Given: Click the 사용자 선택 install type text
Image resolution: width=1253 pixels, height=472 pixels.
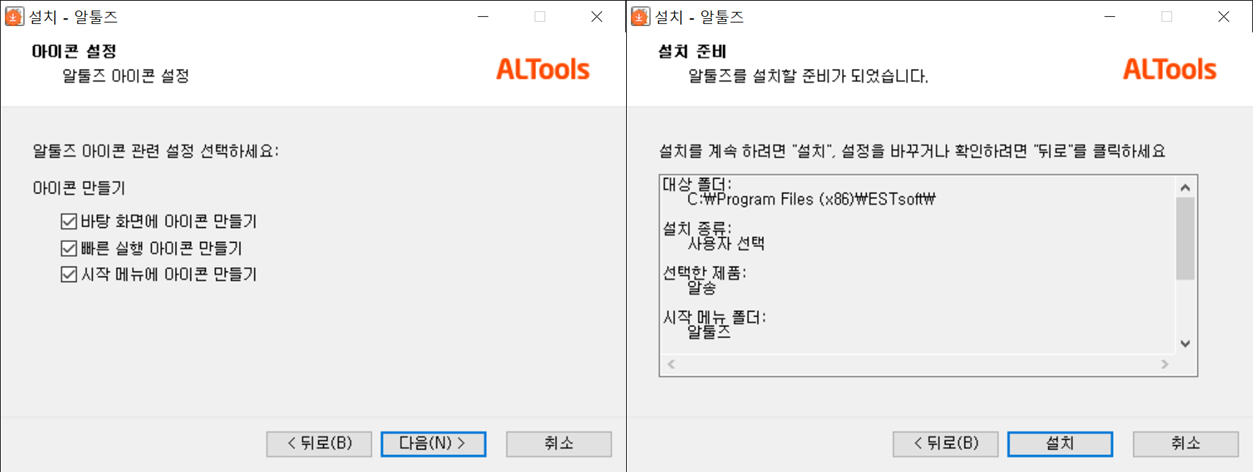Looking at the screenshot, I should pos(726,243).
